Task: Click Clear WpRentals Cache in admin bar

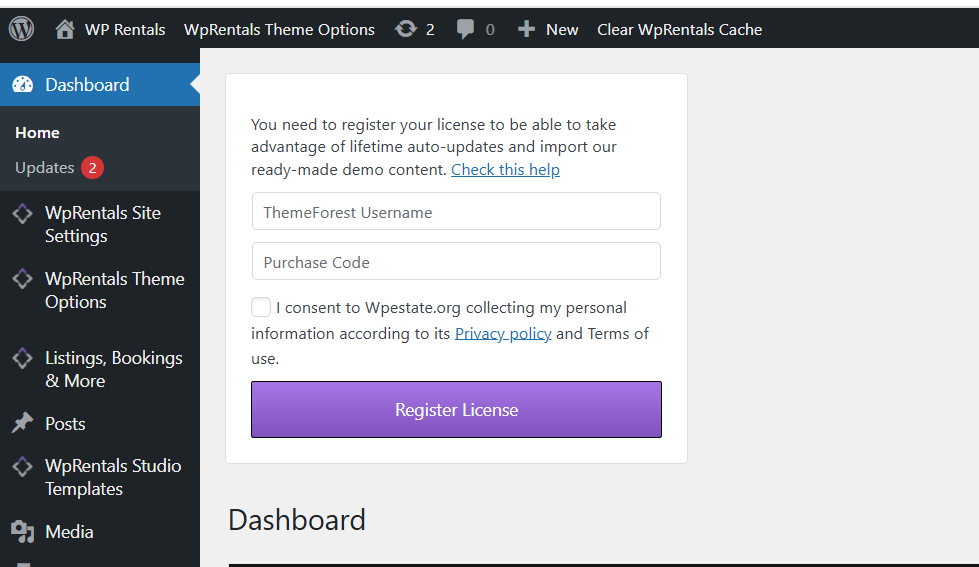Action: point(679,29)
